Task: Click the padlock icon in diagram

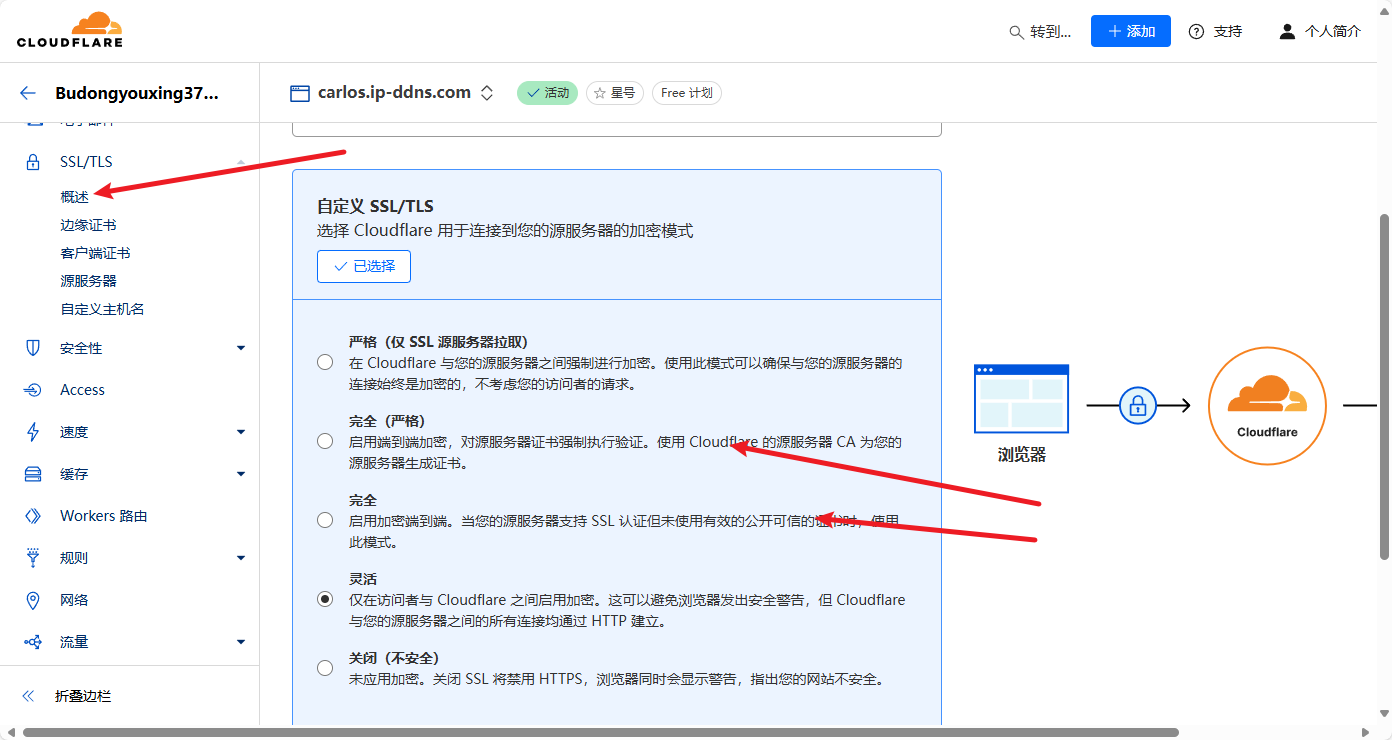Action: (x=1137, y=405)
